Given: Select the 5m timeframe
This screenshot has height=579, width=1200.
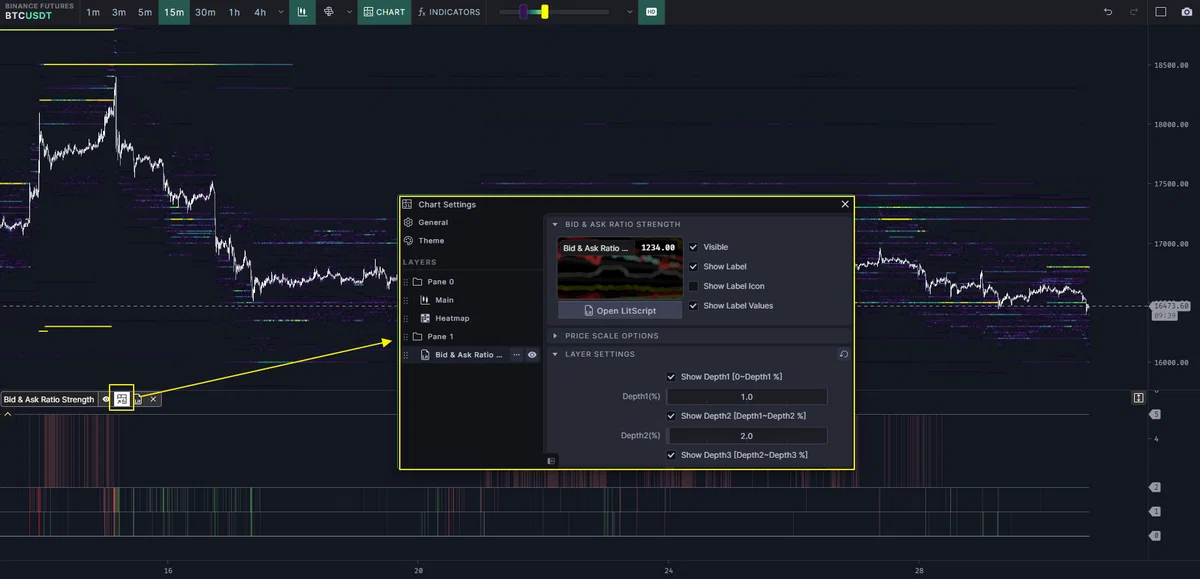Looking at the screenshot, I should 145,12.
